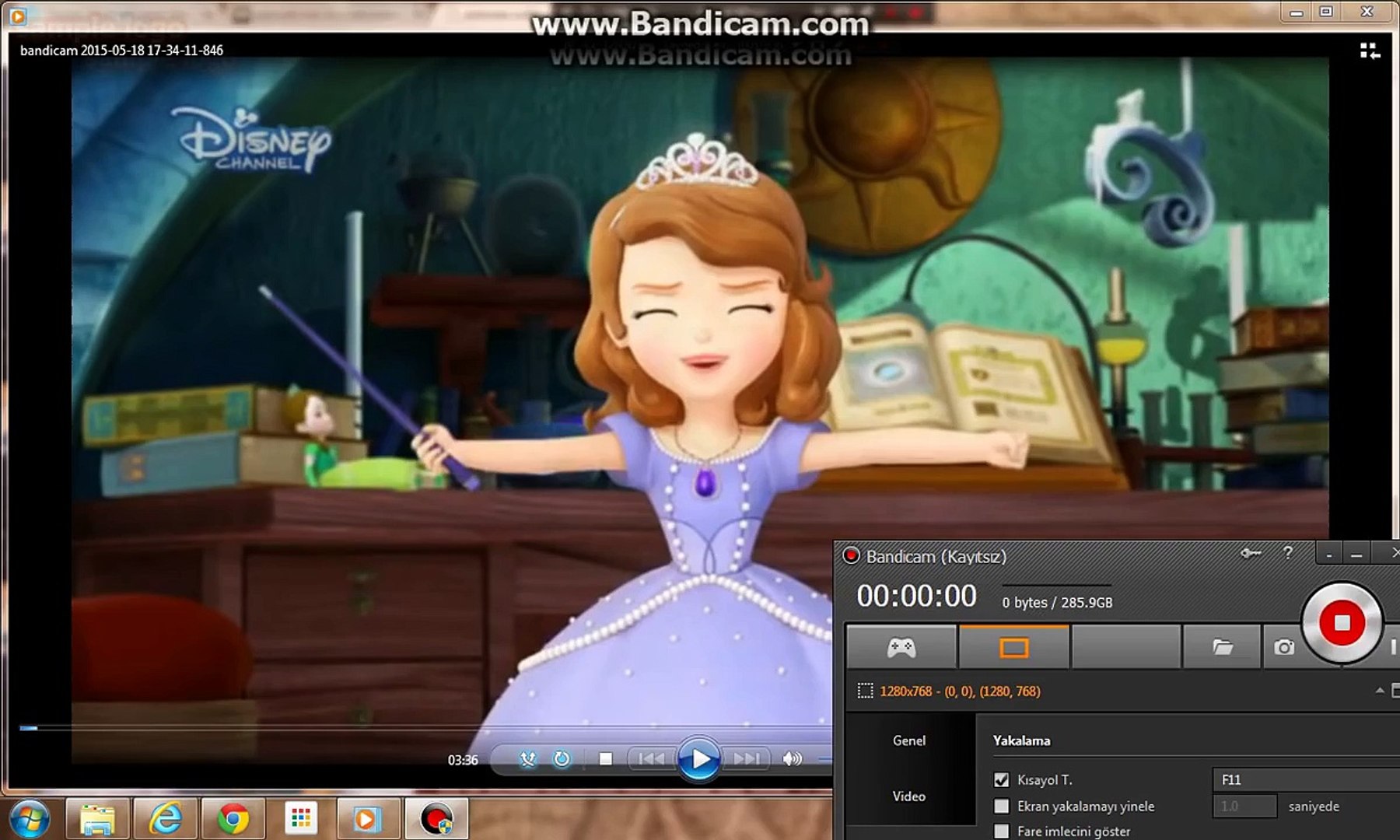Switch to Windows Media Player taskbar button
This screenshot has height=840, width=1400.
tap(369, 819)
